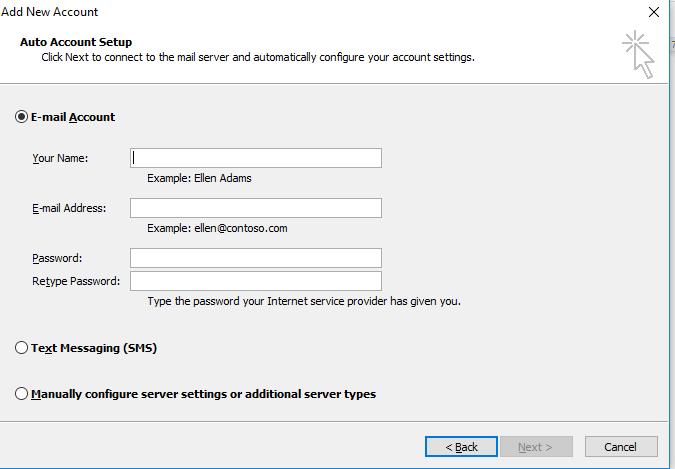Click the 'Example: Ellen Adams' hint text

[x=199, y=178]
